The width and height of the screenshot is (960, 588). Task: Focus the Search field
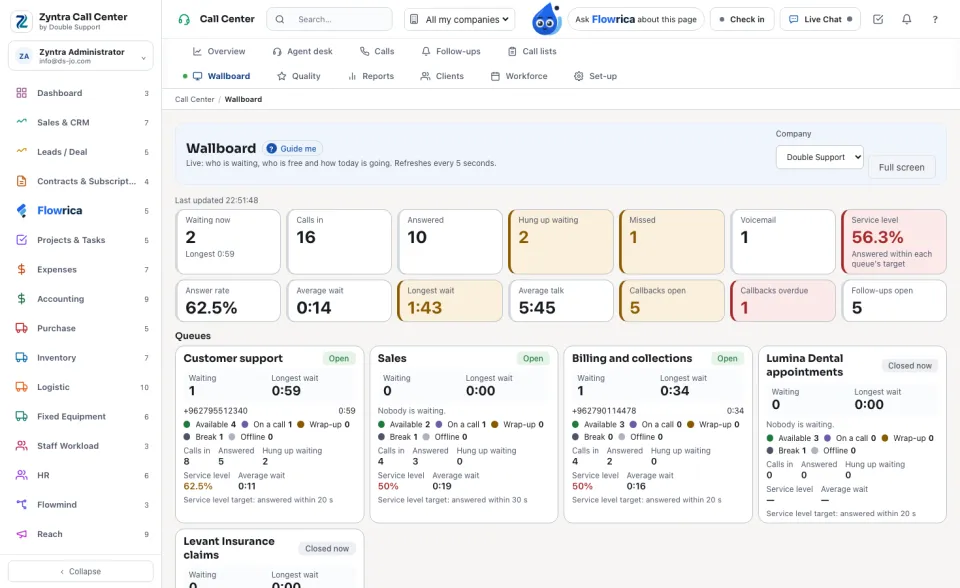coord(329,20)
